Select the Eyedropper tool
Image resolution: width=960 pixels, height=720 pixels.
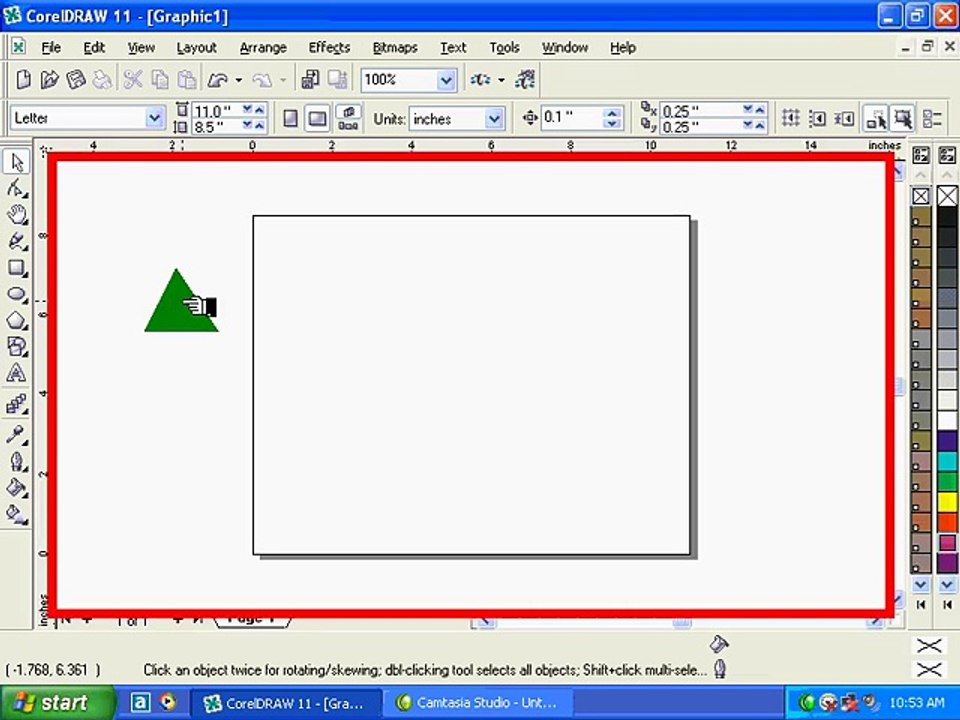pos(17,435)
